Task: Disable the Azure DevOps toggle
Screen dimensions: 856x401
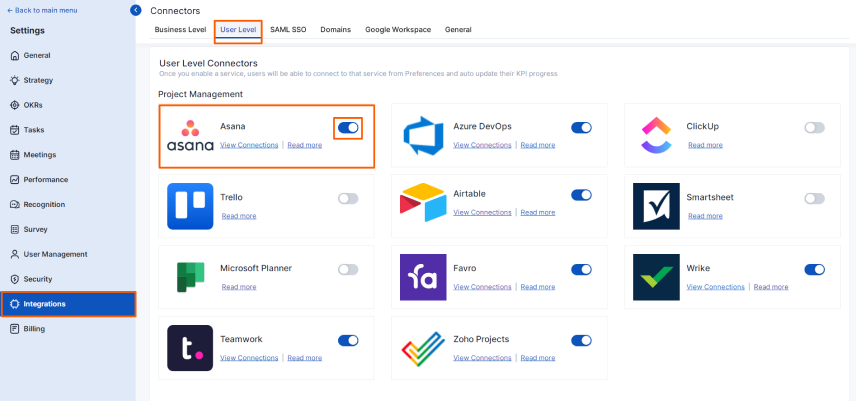Action: pos(581,128)
